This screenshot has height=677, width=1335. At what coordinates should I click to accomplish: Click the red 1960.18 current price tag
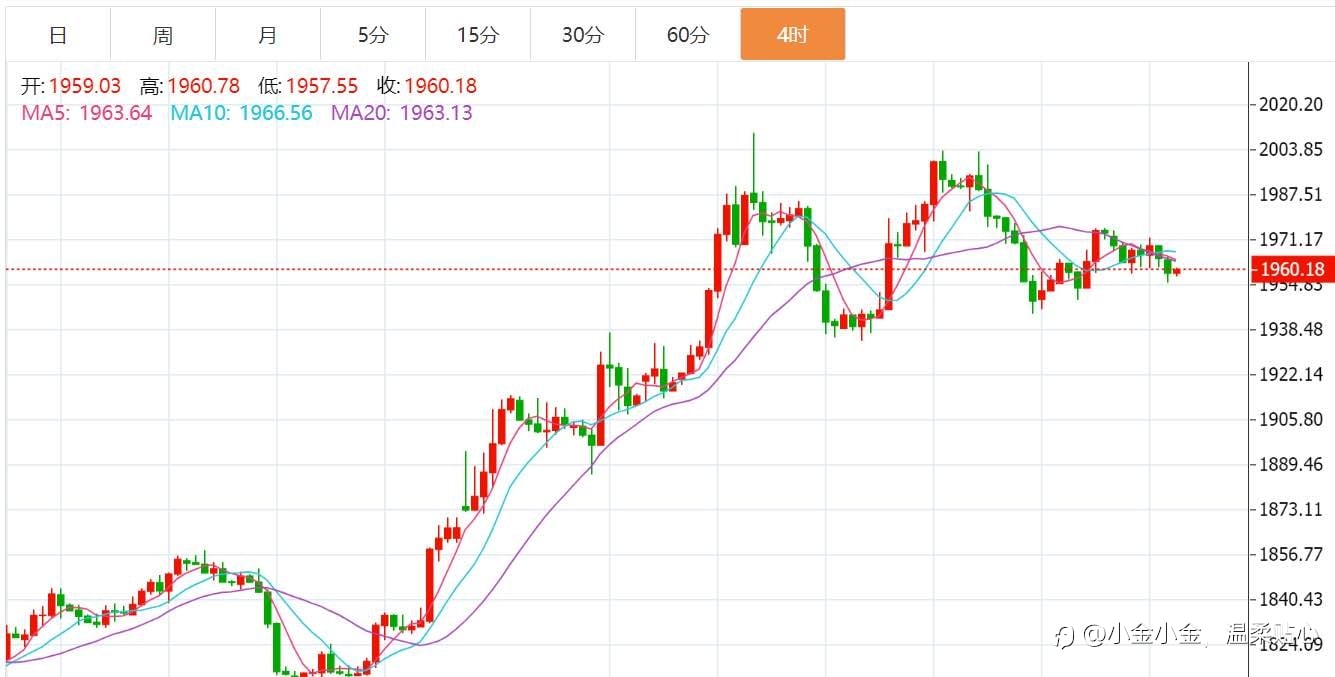pos(1292,269)
